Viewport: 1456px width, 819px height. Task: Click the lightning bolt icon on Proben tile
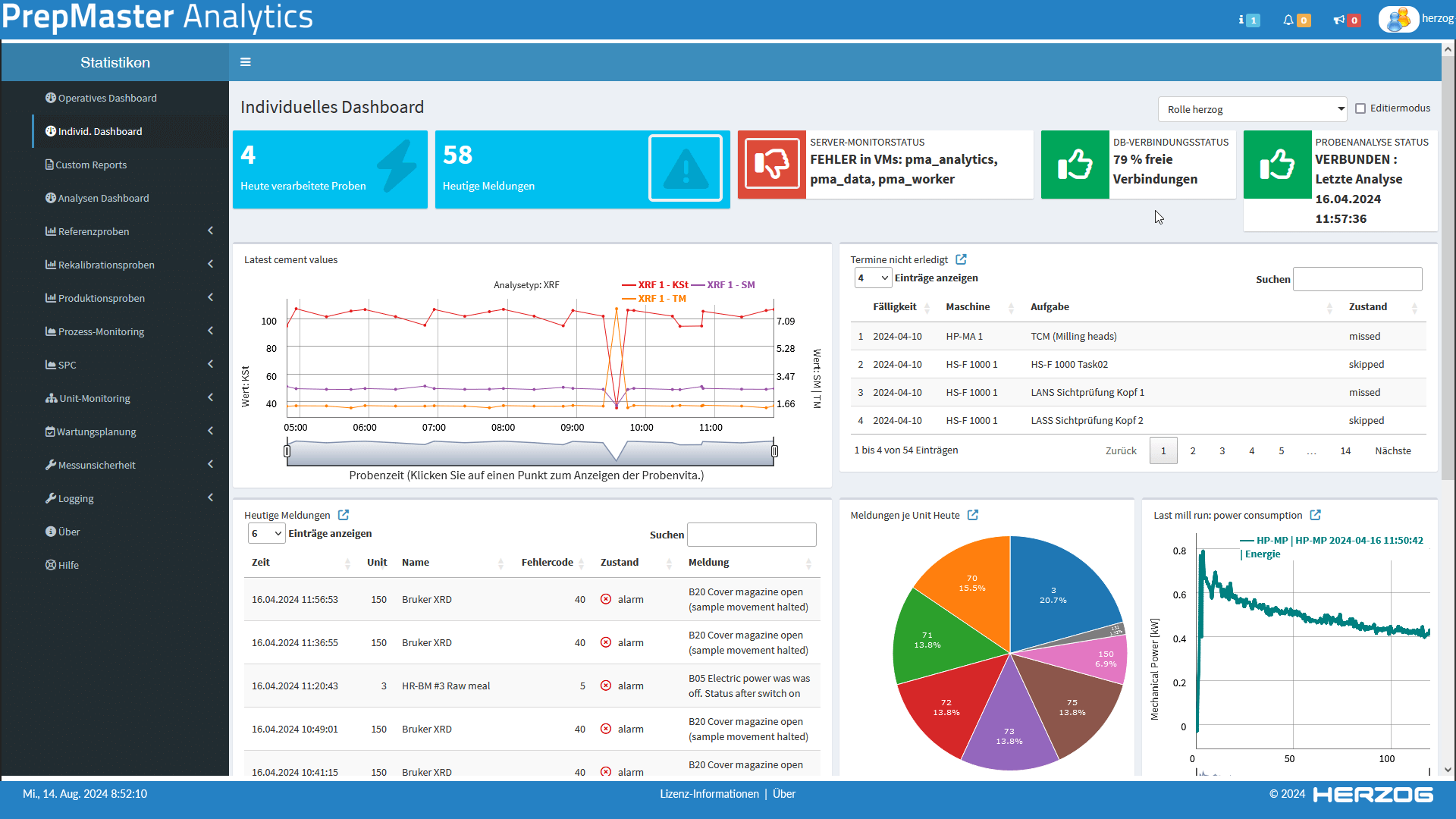[397, 165]
